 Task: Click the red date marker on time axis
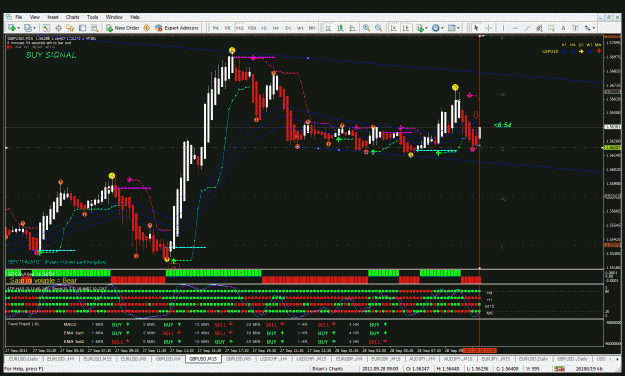point(479,350)
